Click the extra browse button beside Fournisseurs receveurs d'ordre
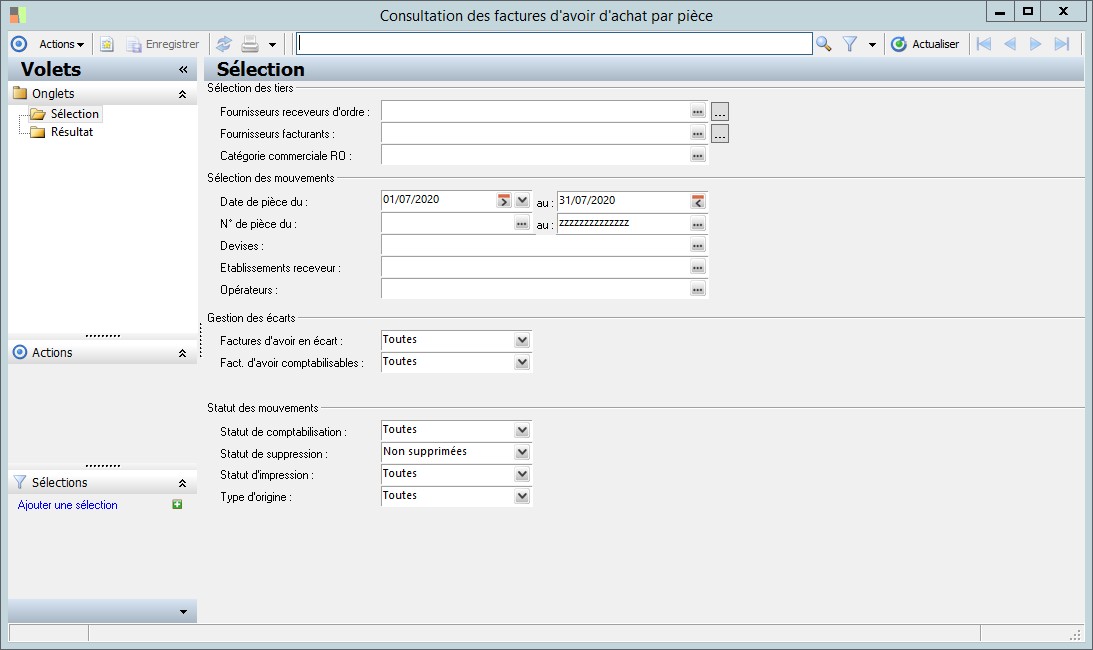Image resolution: width=1093 pixels, height=650 pixels. click(720, 112)
